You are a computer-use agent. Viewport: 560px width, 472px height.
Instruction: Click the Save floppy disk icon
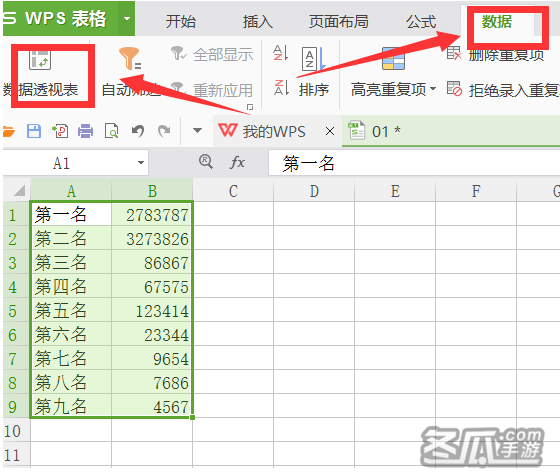[34, 131]
